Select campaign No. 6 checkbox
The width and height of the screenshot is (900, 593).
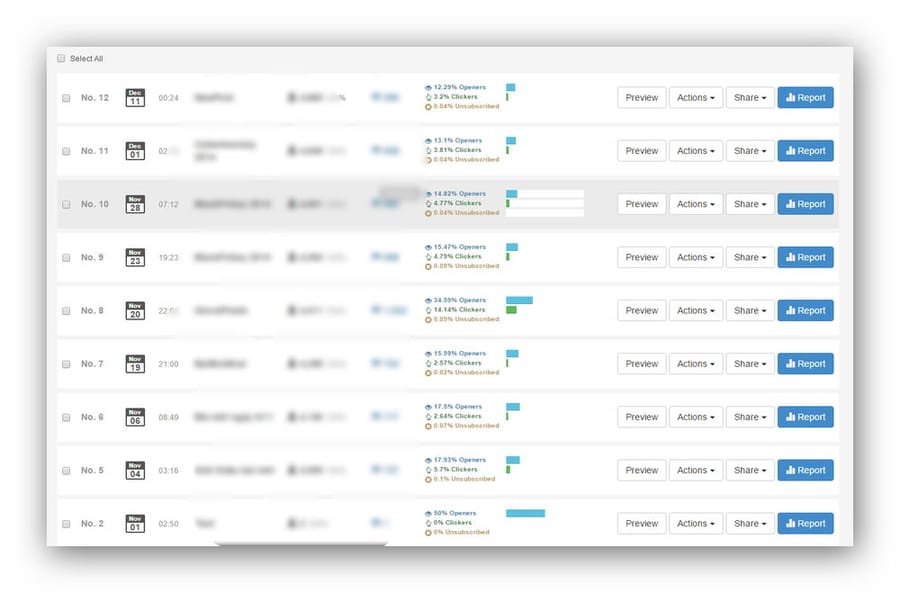pyautogui.click(x=66, y=418)
